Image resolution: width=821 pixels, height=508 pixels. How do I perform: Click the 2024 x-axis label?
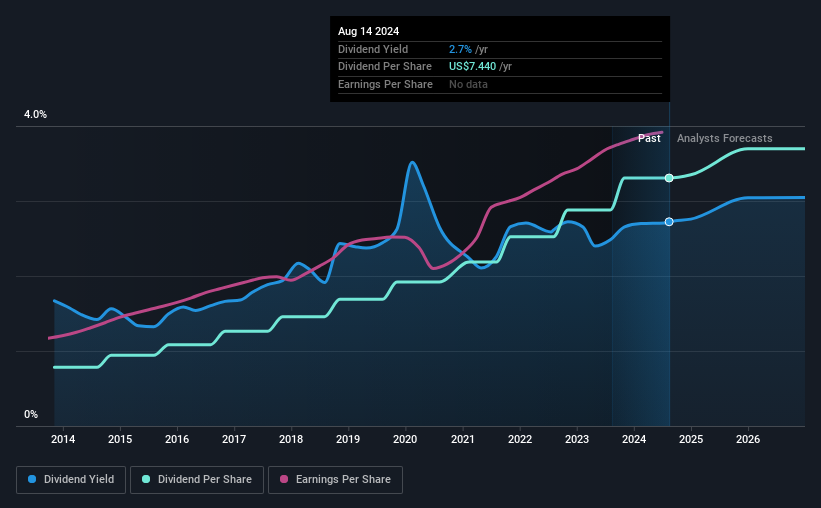tap(634, 439)
